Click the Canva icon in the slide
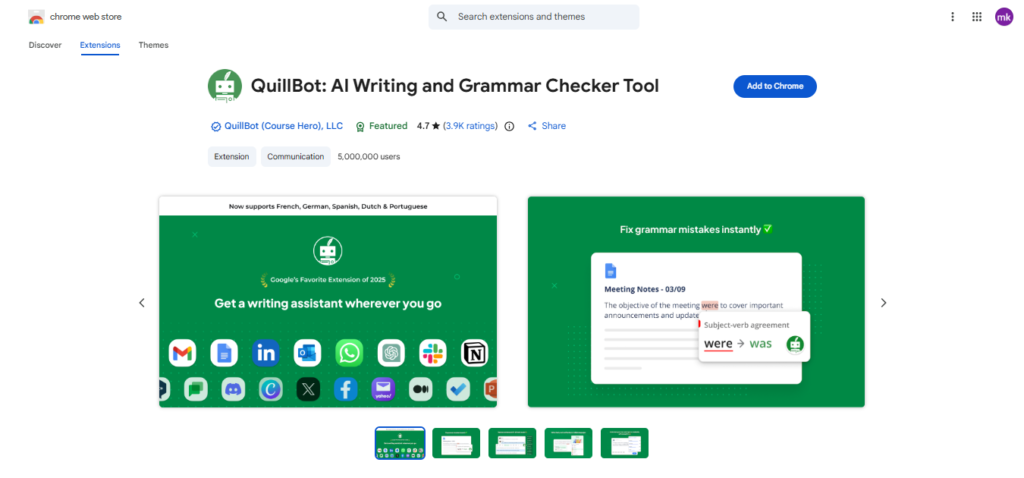1024x478 pixels. coord(271,389)
